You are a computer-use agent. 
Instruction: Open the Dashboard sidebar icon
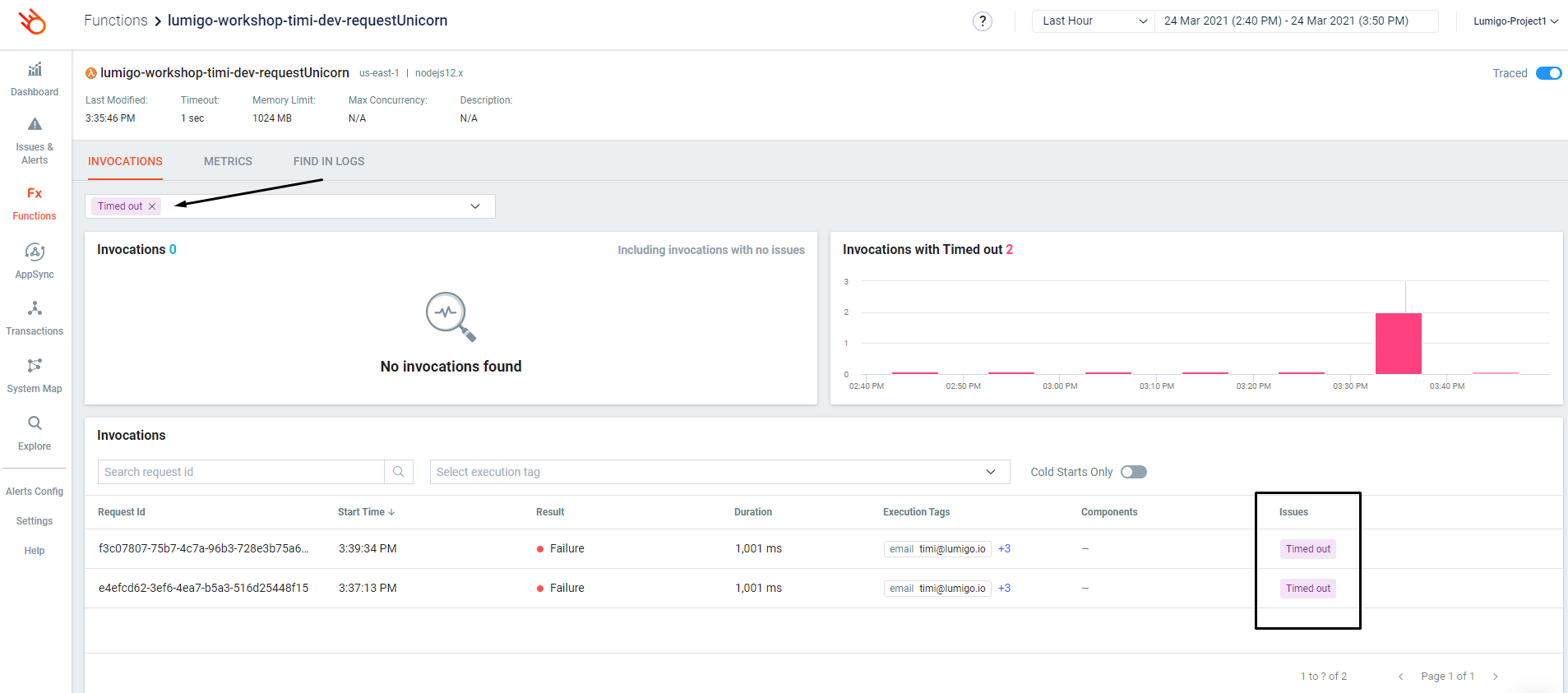(x=35, y=70)
